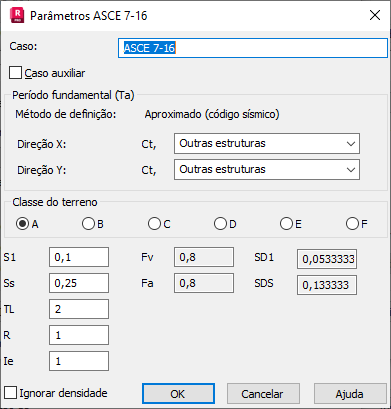Focus the S1 value field
The height and width of the screenshot is (409, 391).
pos(79,257)
